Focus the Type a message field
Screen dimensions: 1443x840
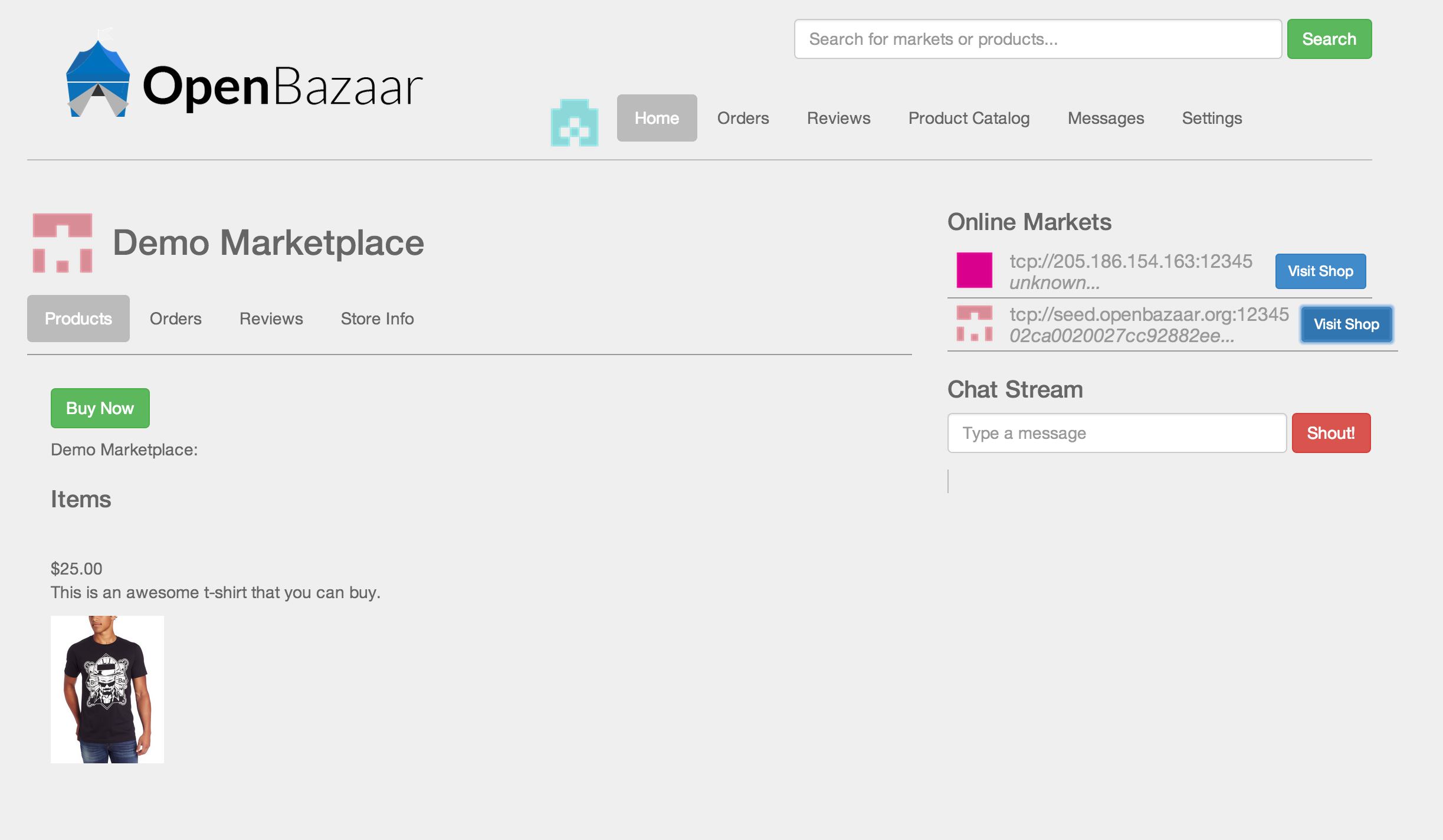[x=1116, y=433]
